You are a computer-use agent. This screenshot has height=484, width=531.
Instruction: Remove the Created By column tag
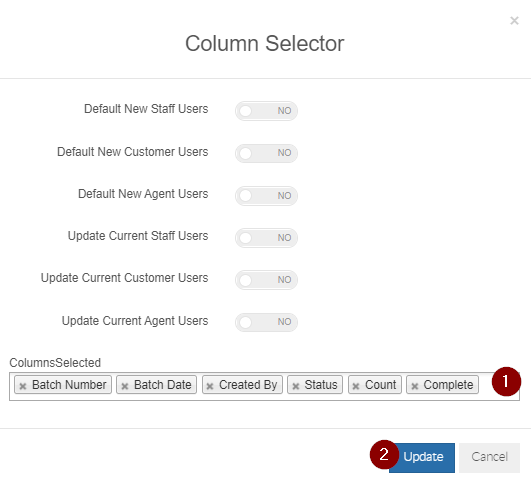click(210, 386)
